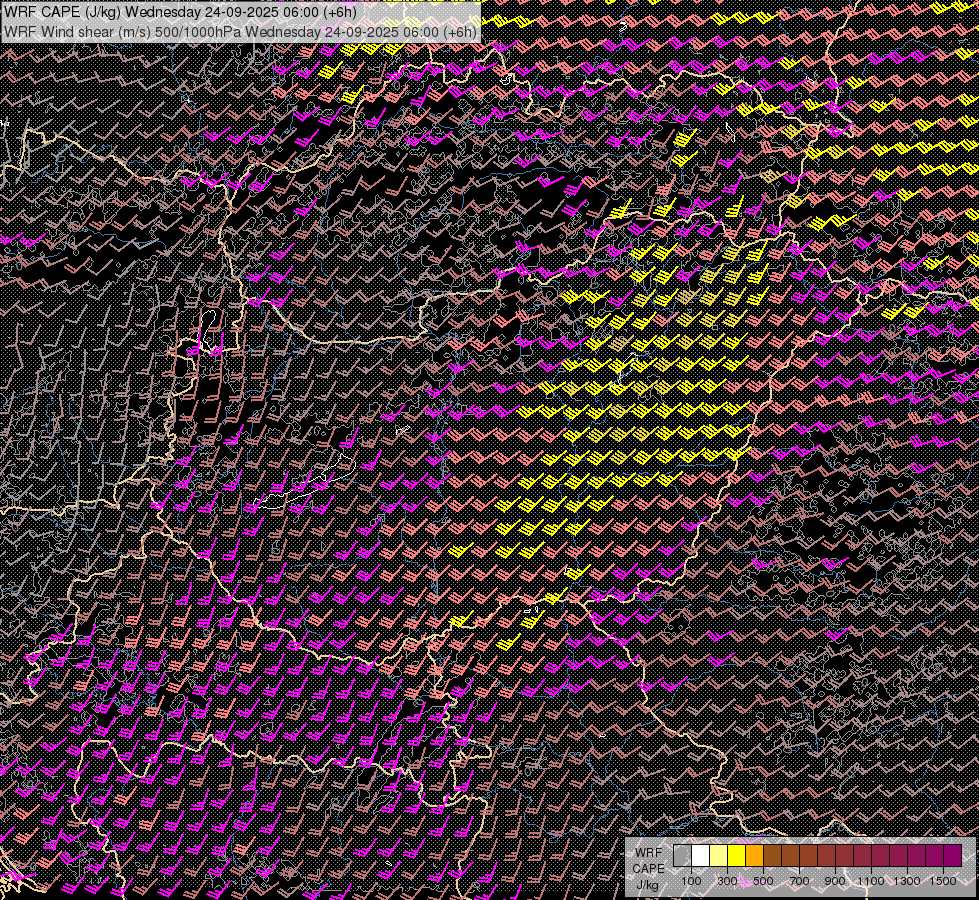Choose the orange swatch in the legend
The image size is (979, 900).
click(754, 855)
